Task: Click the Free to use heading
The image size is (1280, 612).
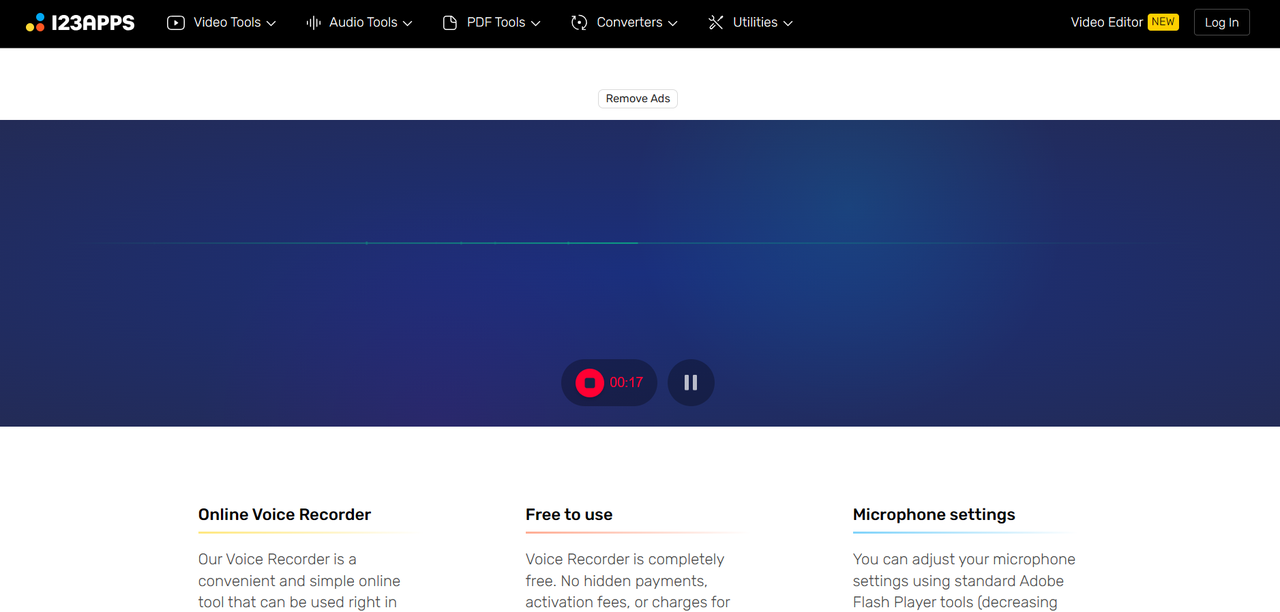Action: (x=569, y=515)
